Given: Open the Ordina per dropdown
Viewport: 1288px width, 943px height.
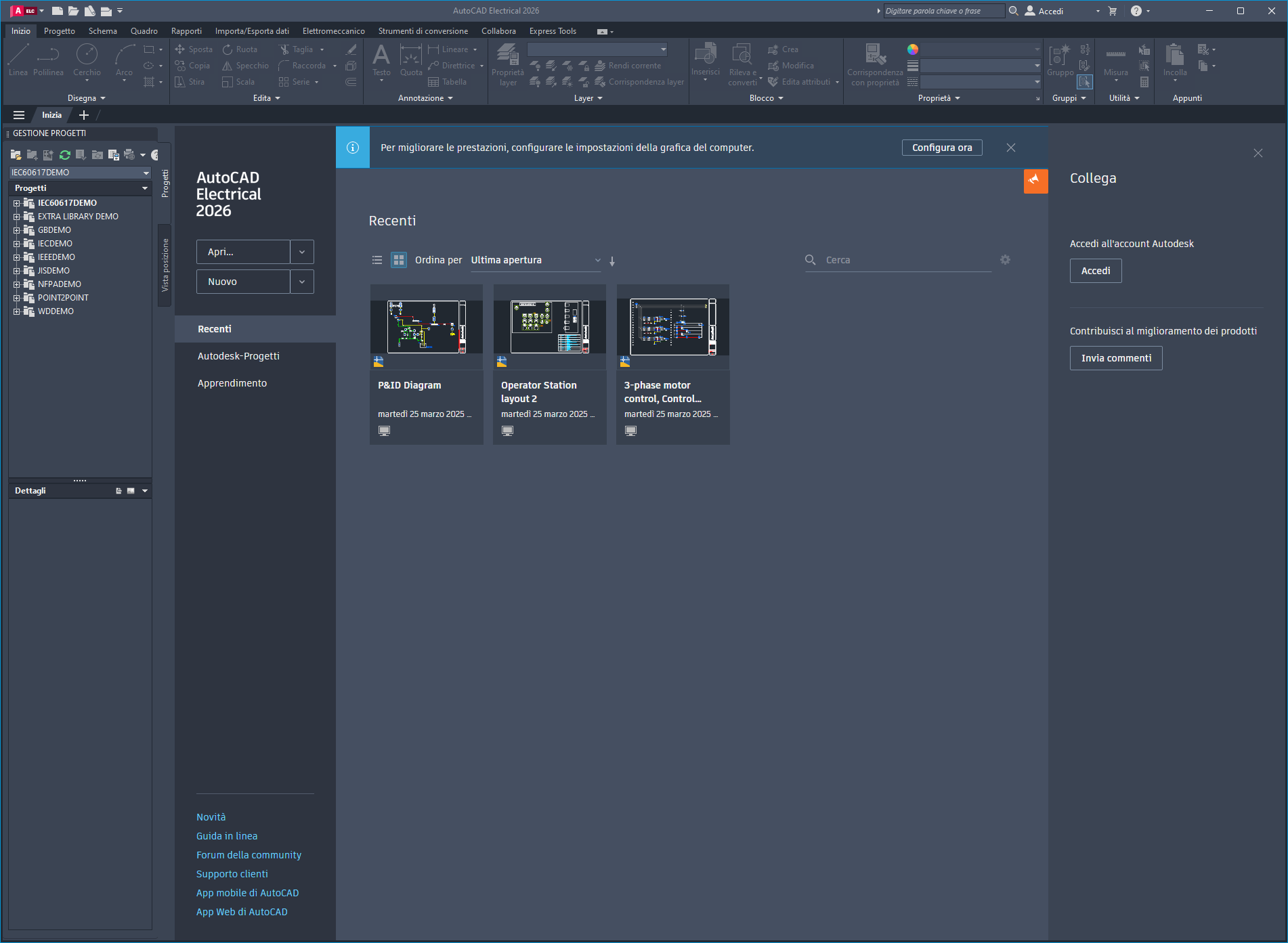Looking at the screenshot, I should tap(536, 260).
